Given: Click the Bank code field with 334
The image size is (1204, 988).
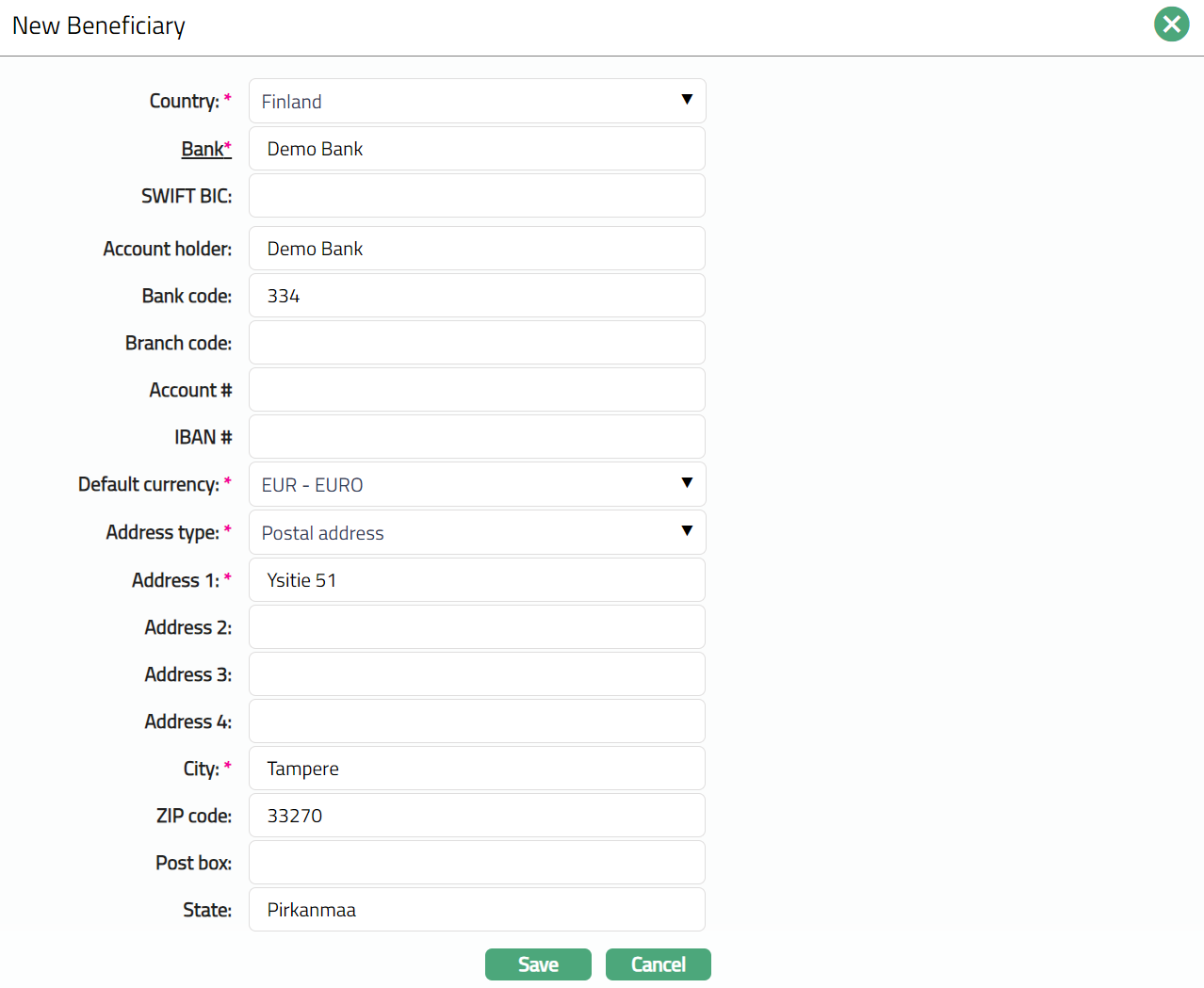Looking at the screenshot, I should pyautogui.click(x=477, y=296).
